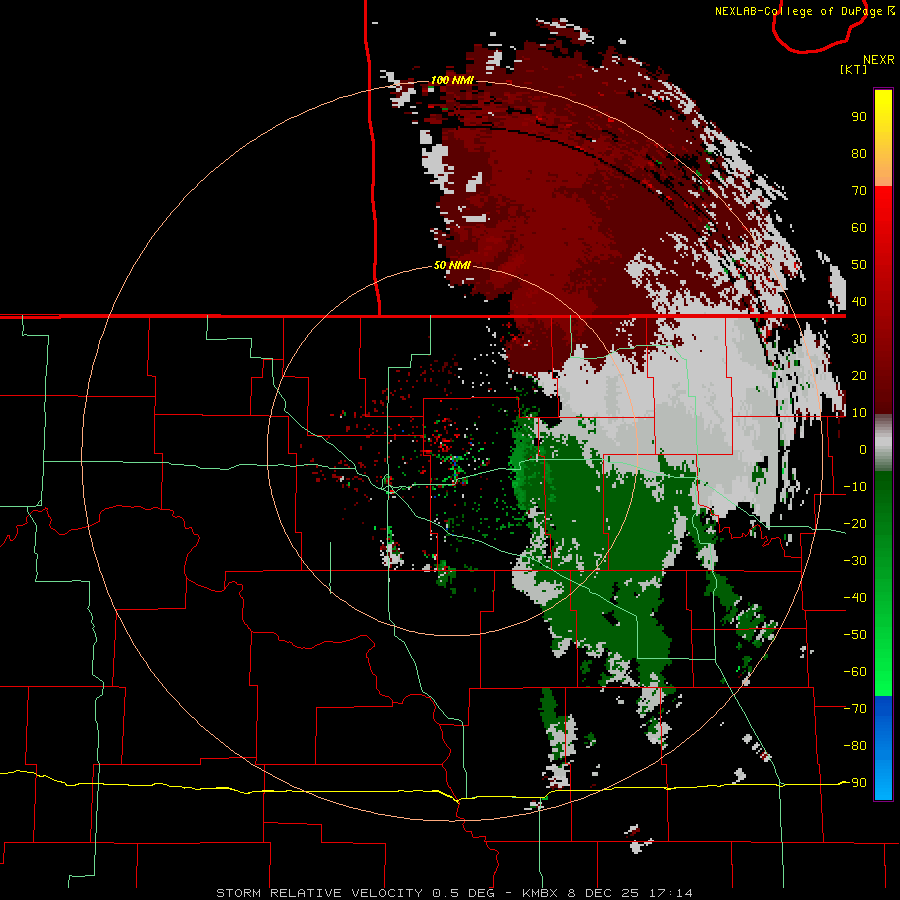900x900 pixels.
Task: Click the -80 value on velocity scale
Action: pos(855,746)
